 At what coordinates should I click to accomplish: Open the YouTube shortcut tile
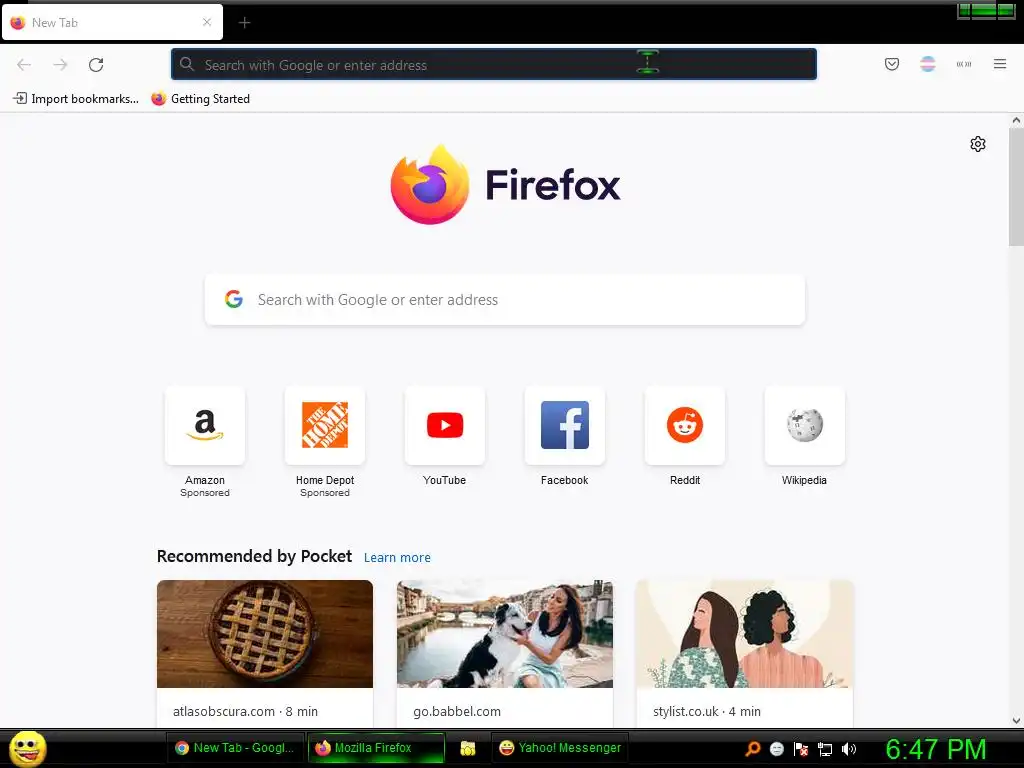(445, 426)
